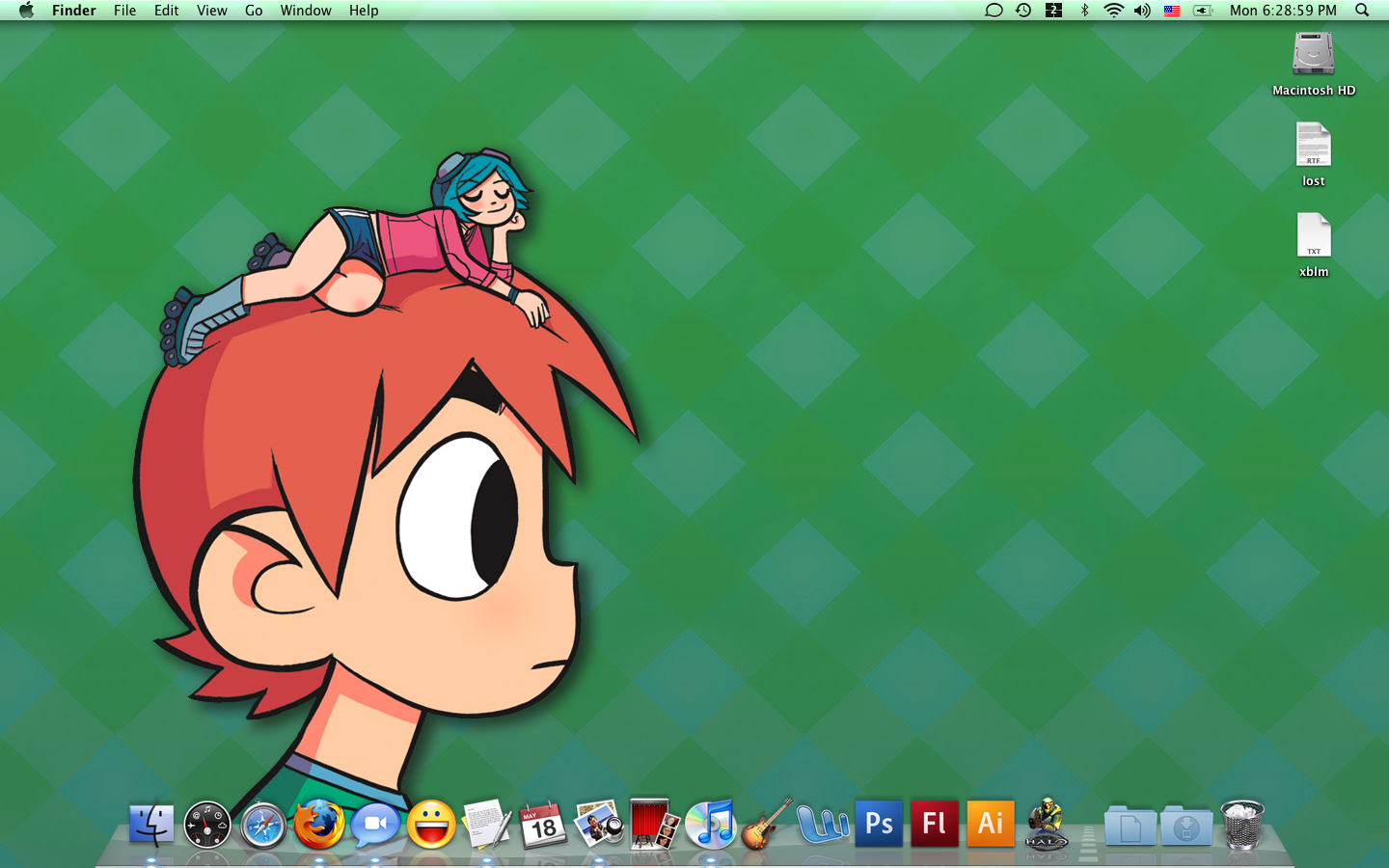
Task: Open the View menu
Action: [x=212, y=11]
